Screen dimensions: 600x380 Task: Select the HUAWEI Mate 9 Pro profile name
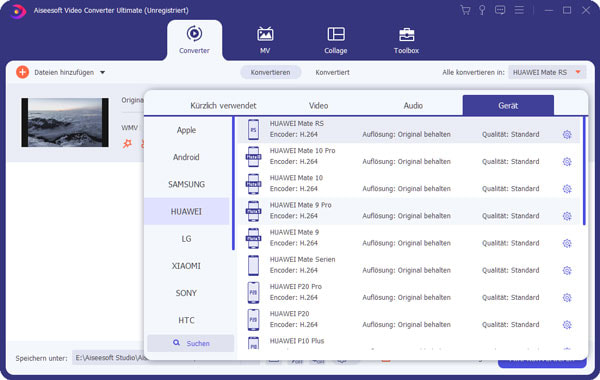pos(300,205)
